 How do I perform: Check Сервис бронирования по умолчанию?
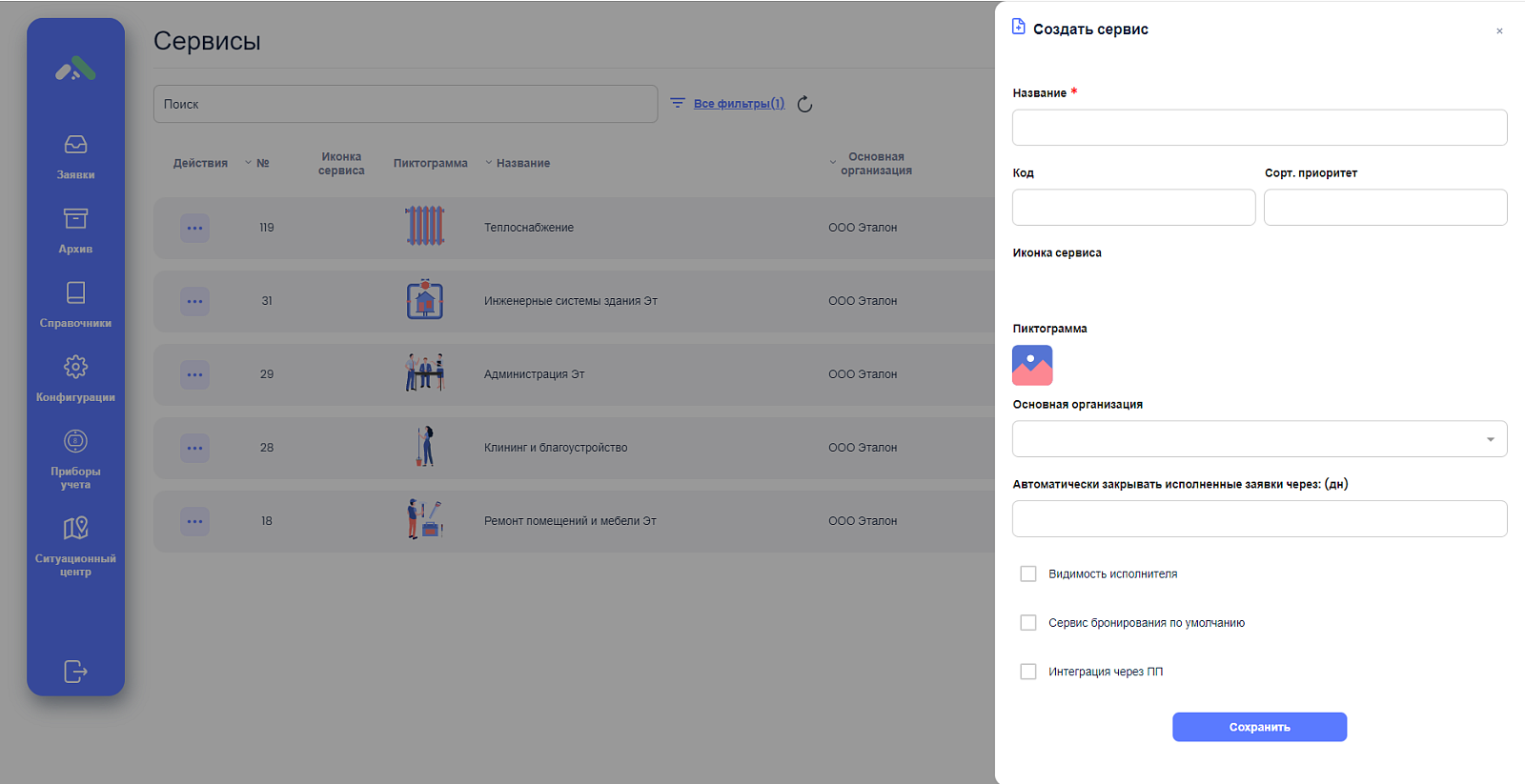[x=1028, y=623]
